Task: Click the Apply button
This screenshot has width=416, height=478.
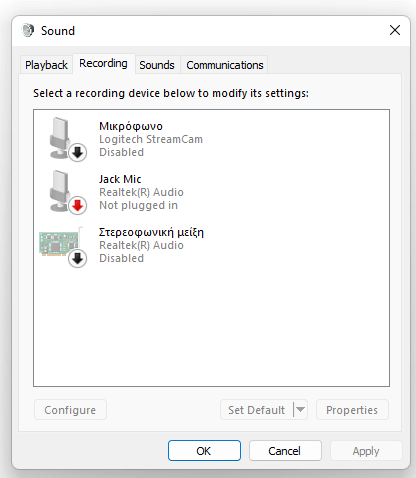Action: coord(366,451)
